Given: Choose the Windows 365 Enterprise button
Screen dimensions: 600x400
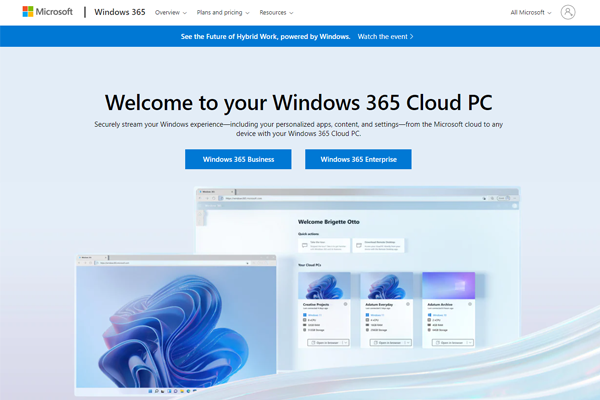Looking at the screenshot, I should [358, 159].
